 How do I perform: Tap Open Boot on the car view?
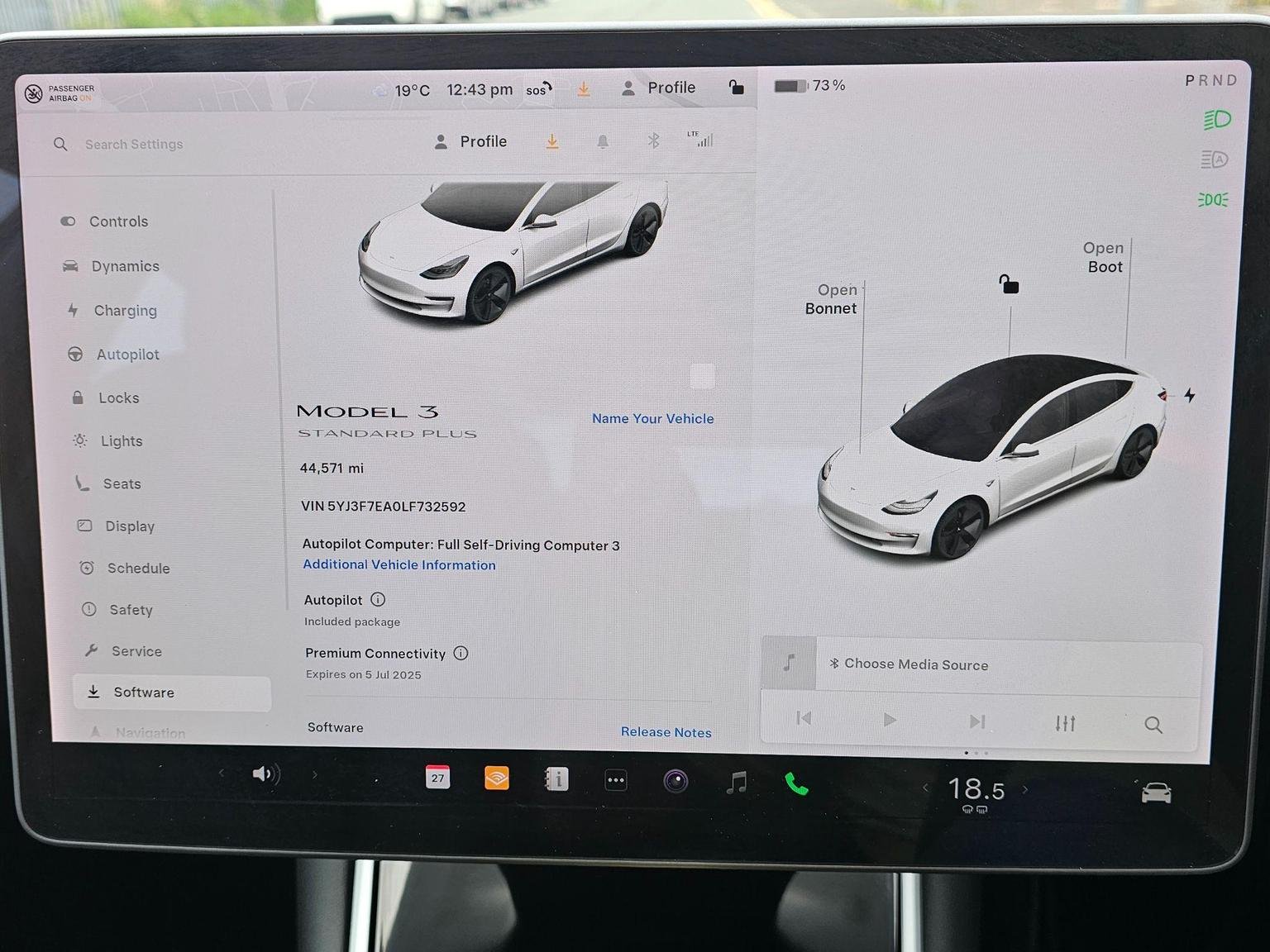1104,257
